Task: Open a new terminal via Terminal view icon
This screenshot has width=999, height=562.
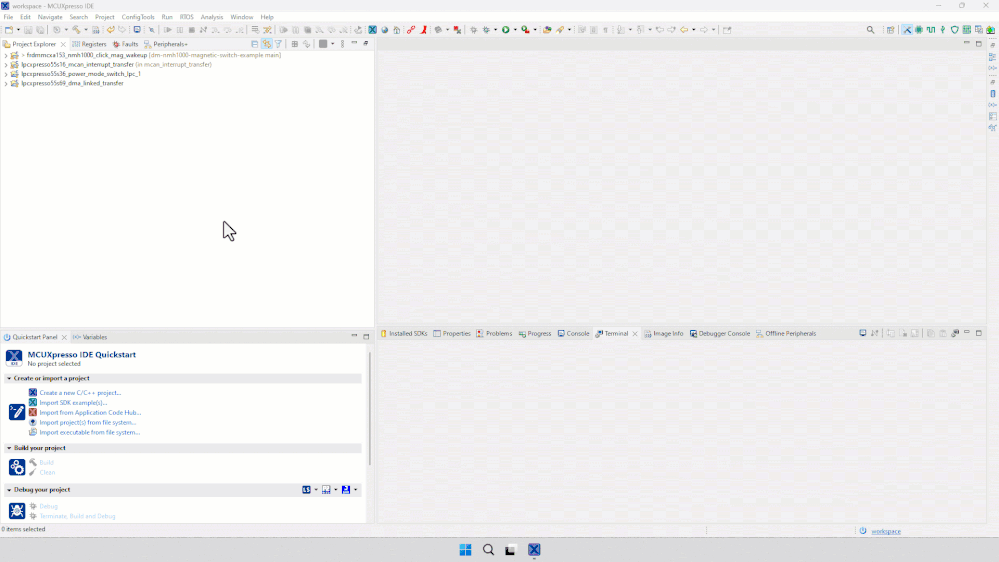Action: click(863, 333)
